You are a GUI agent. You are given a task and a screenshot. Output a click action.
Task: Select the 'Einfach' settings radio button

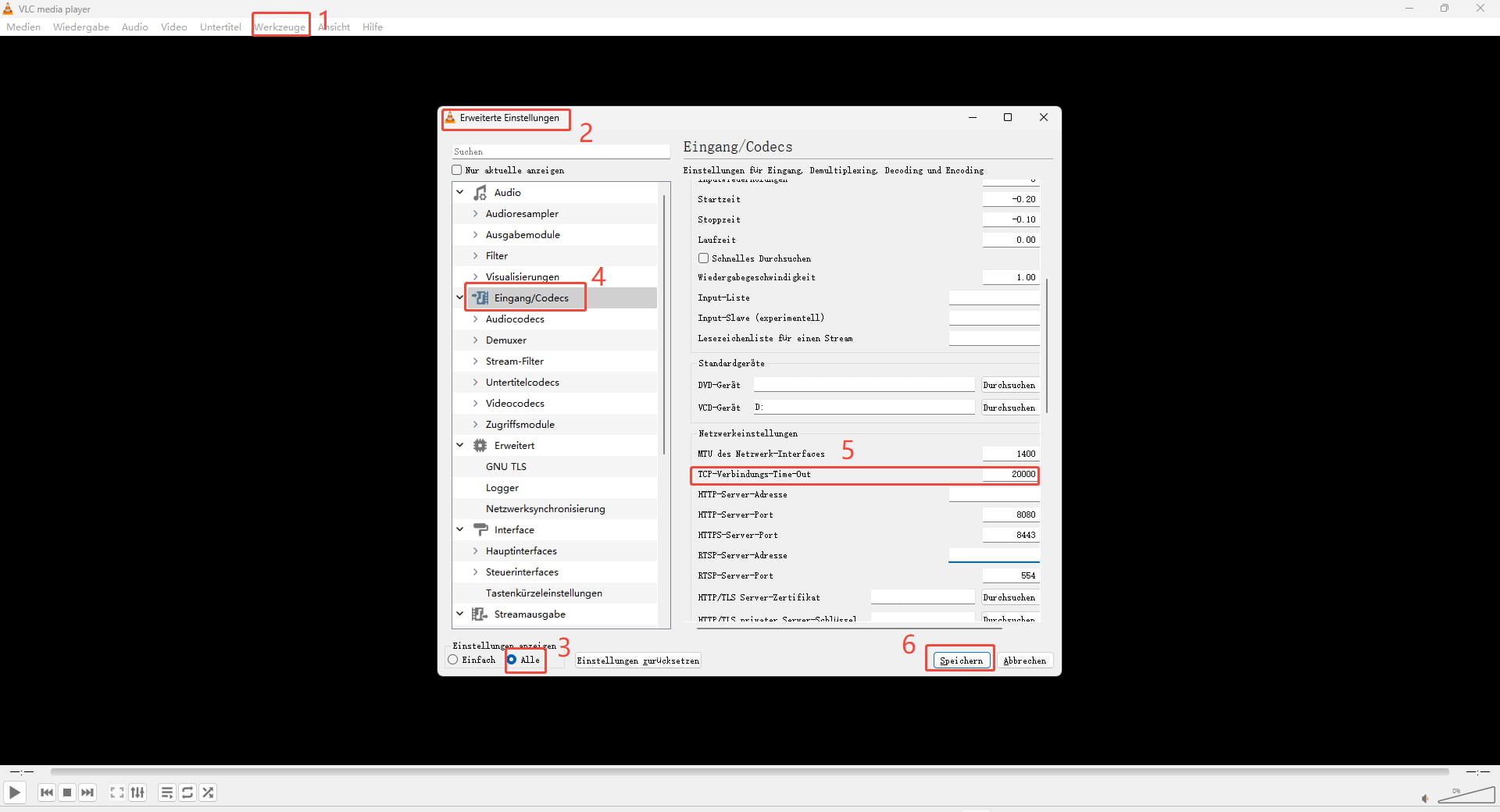pyautogui.click(x=453, y=660)
